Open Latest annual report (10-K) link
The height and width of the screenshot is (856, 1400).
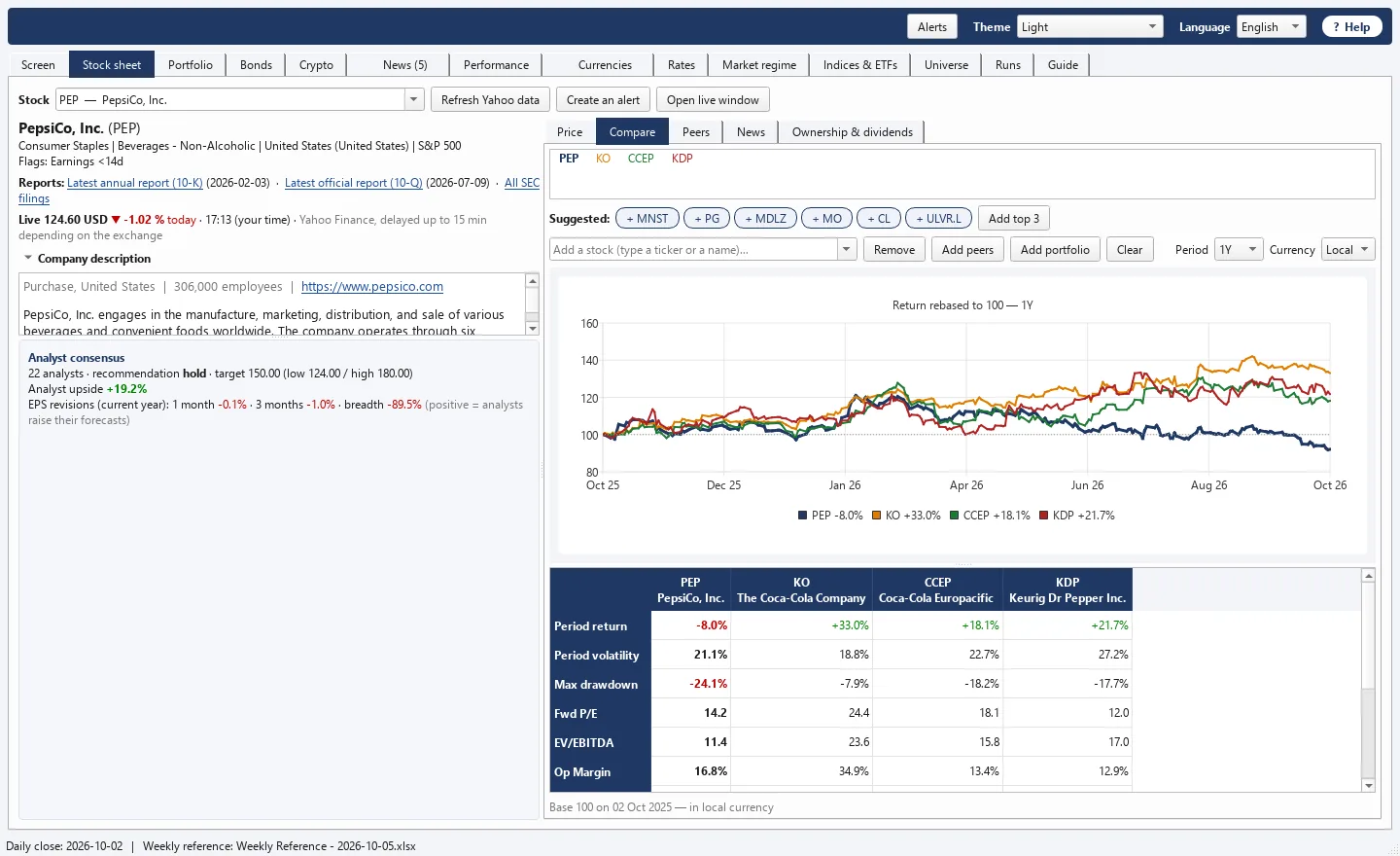[x=135, y=183]
